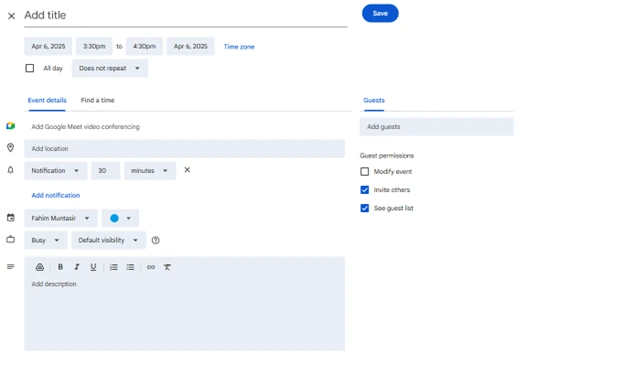Open the Busy availability dropdown
624x376 pixels.
click(46, 240)
